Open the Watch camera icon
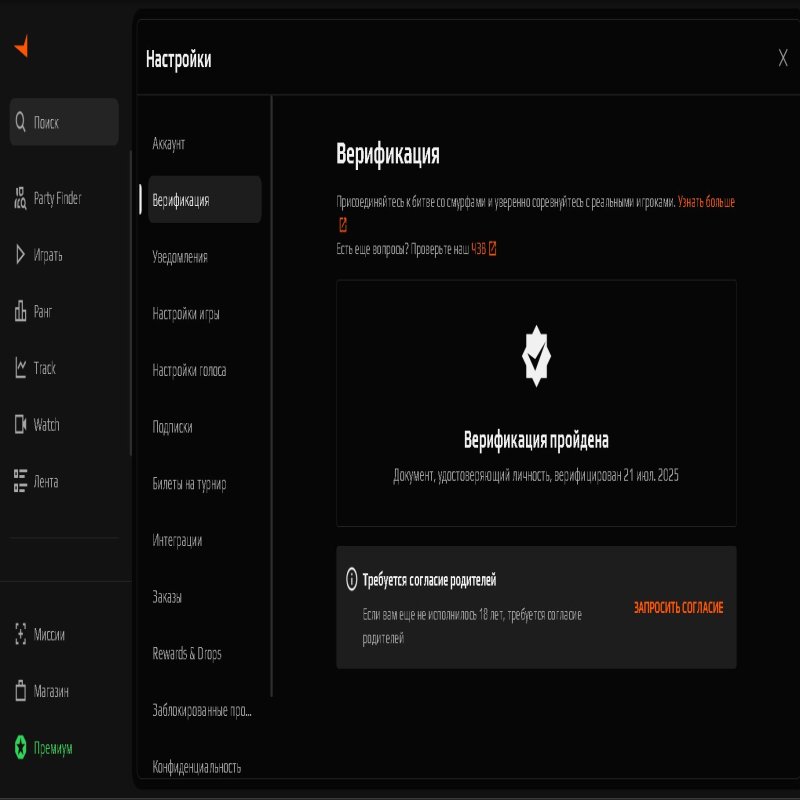Viewport: 800px width, 800px height. (20, 425)
